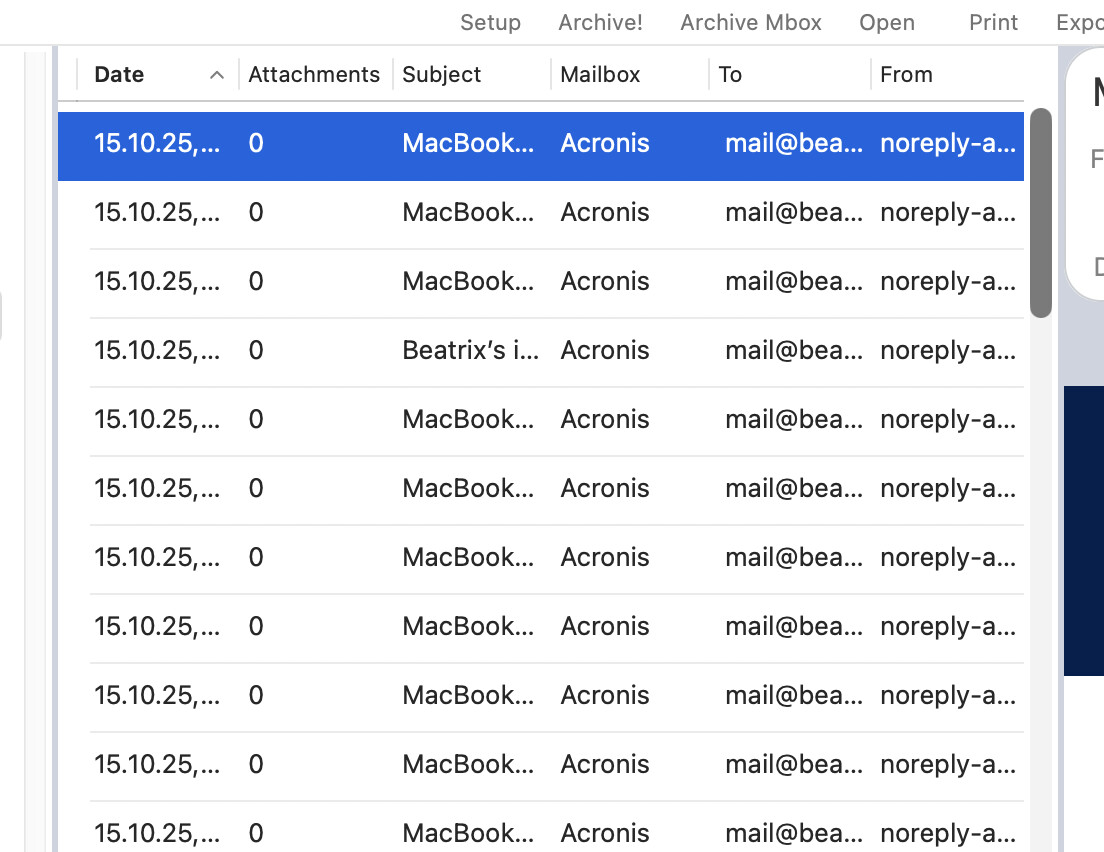This screenshot has height=852, width=1104.
Task: Click the Archive! toolbar button
Action: click(x=600, y=22)
